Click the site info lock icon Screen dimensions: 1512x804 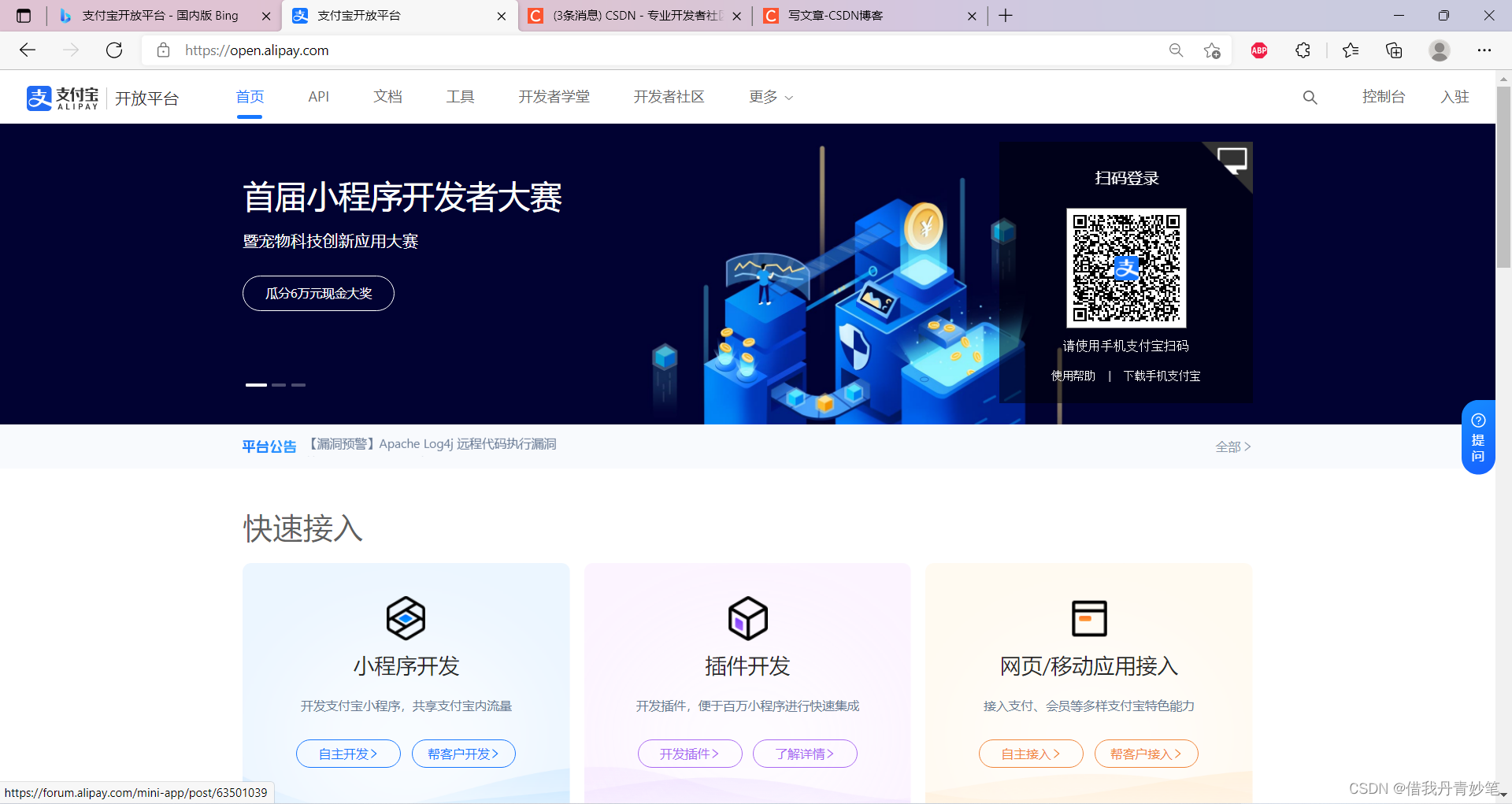163,50
